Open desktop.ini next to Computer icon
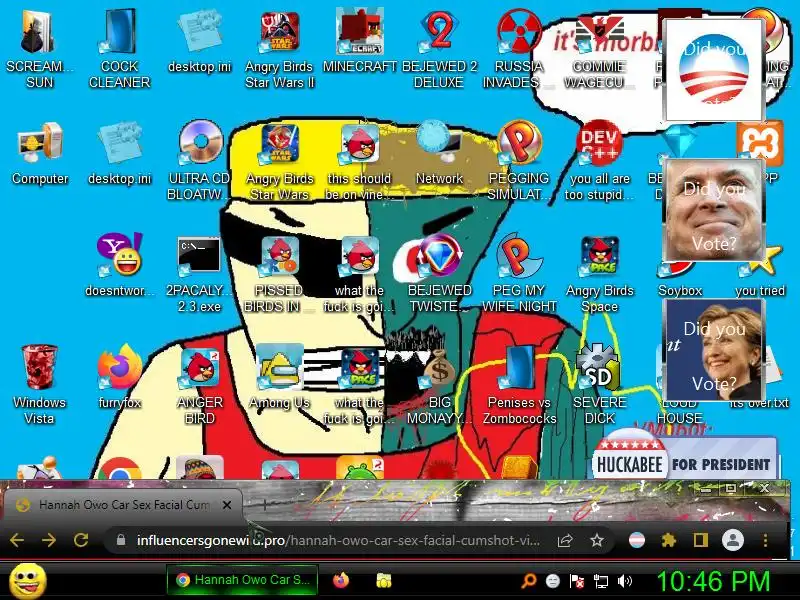 [x=119, y=153]
